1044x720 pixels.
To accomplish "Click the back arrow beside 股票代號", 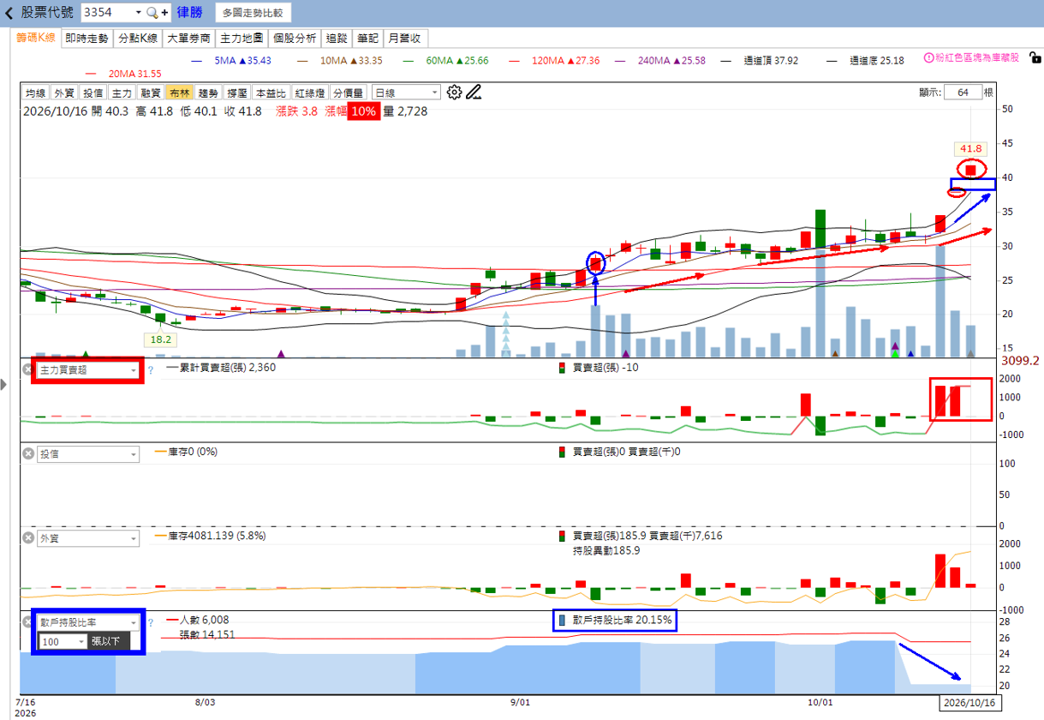I will 9,13.
